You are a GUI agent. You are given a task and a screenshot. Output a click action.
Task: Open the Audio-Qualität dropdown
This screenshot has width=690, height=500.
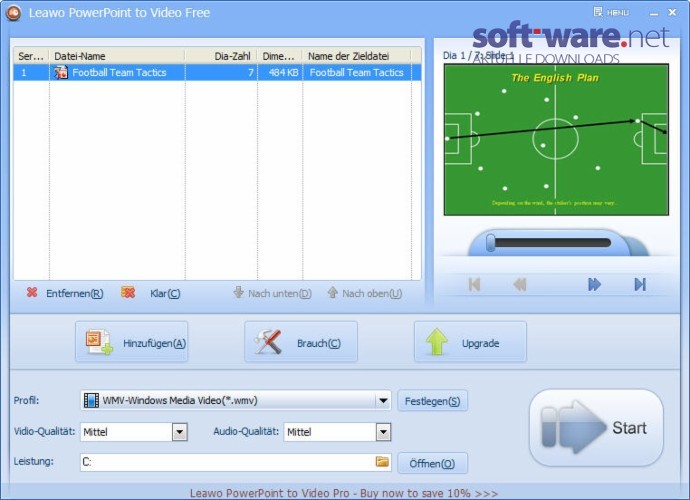(383, 432)
